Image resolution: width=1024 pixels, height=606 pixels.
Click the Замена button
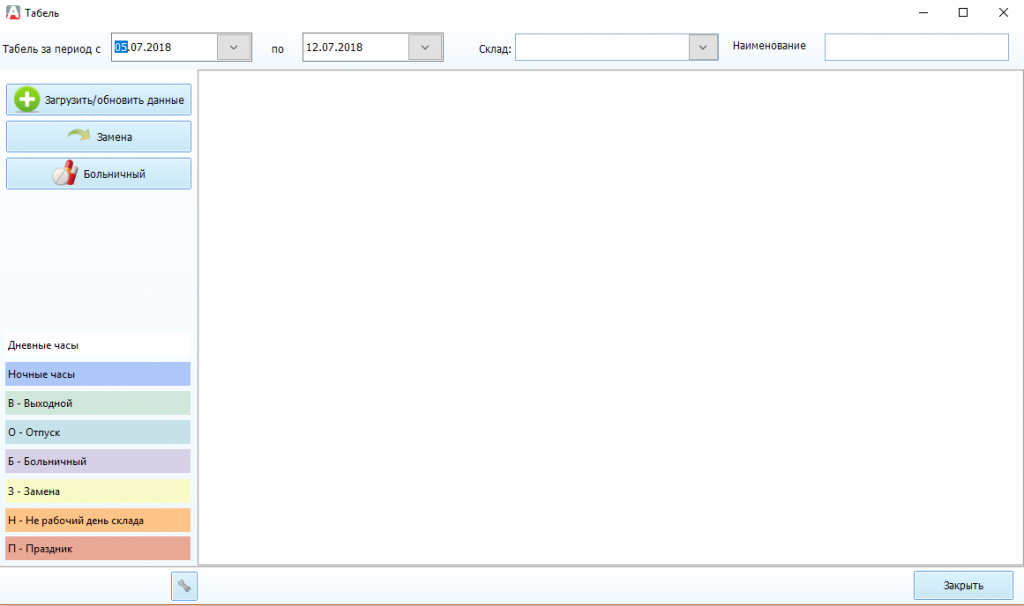pyautogui.click(x=99, y=136)
